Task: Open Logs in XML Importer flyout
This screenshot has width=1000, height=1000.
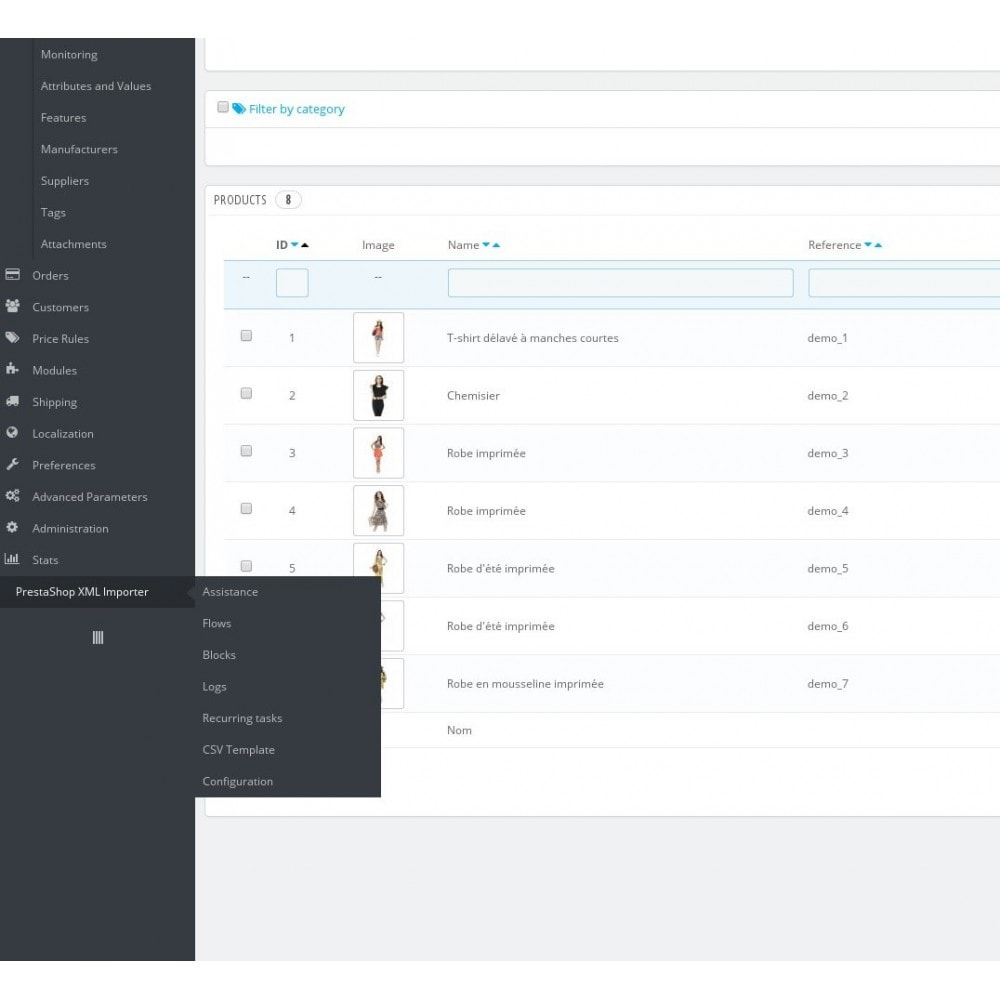Action: coord(214,687)
